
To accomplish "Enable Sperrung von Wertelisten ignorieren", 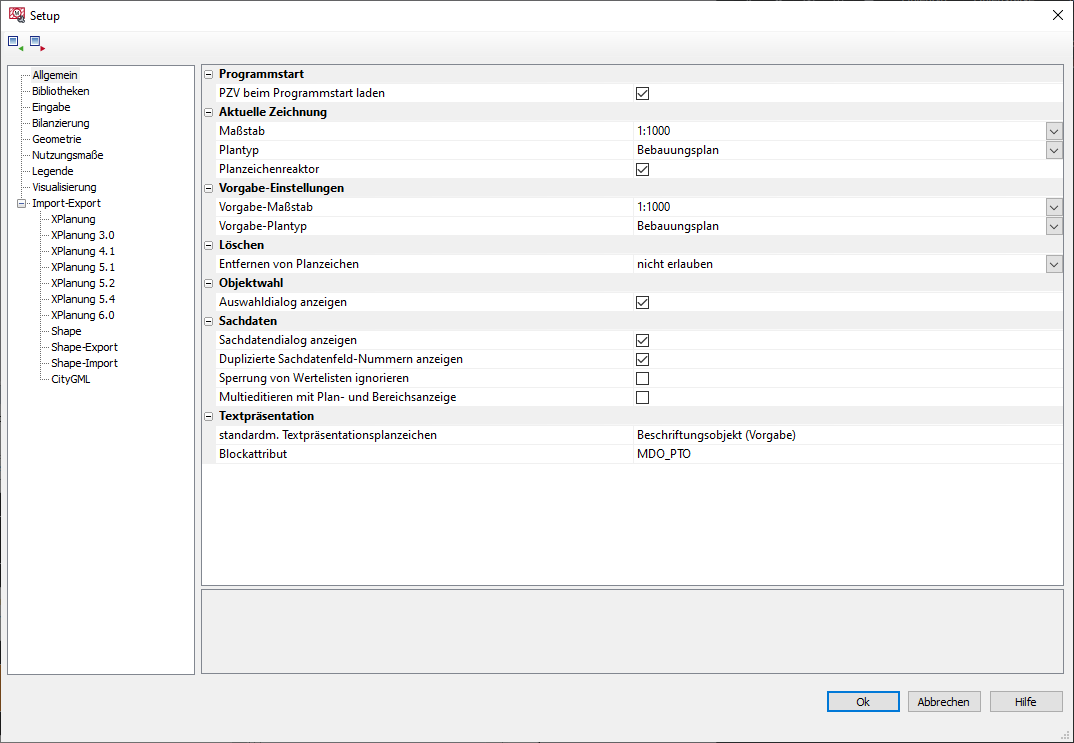I will coord(643,378).
